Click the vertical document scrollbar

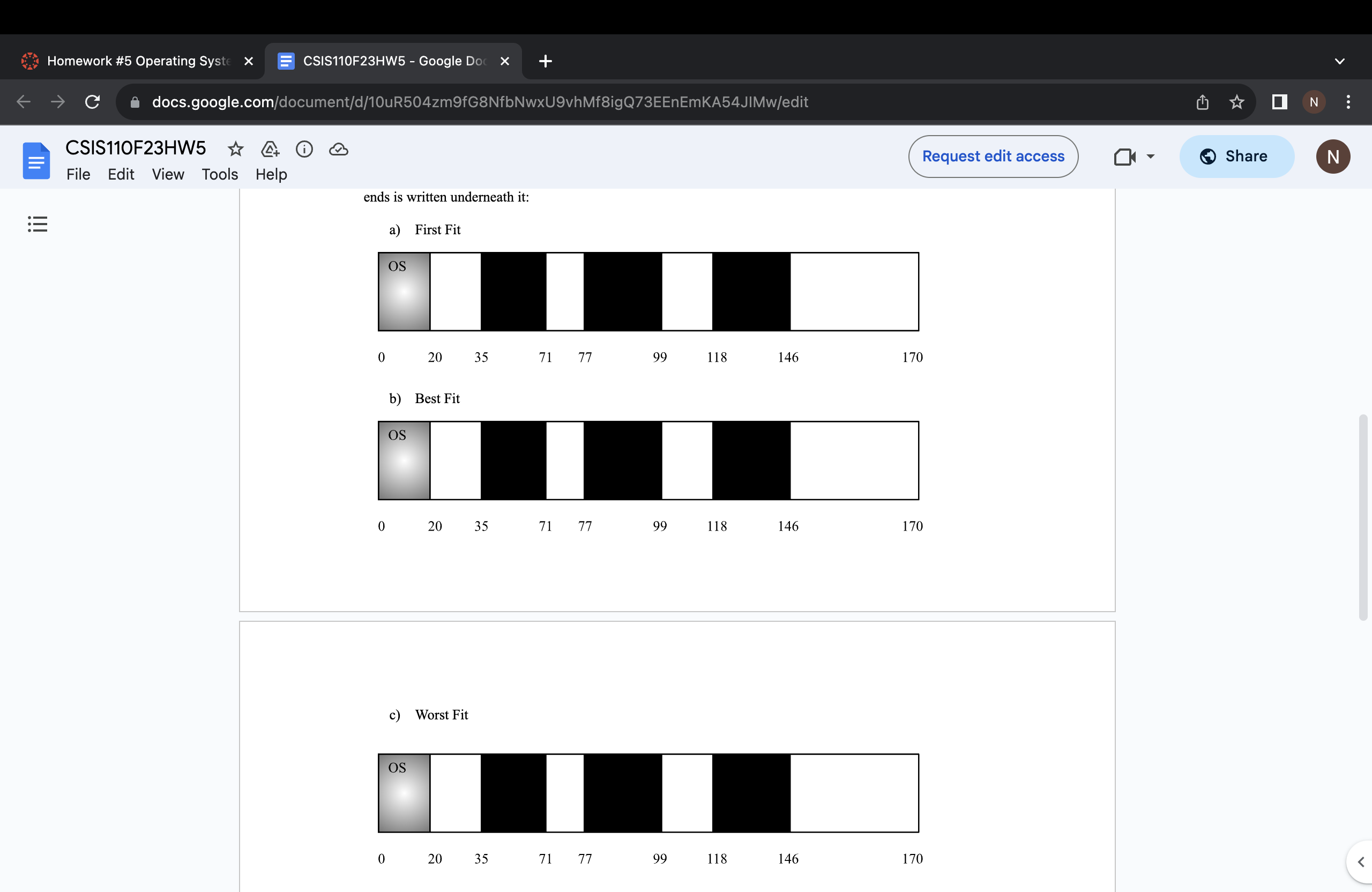click(1363, 517)
